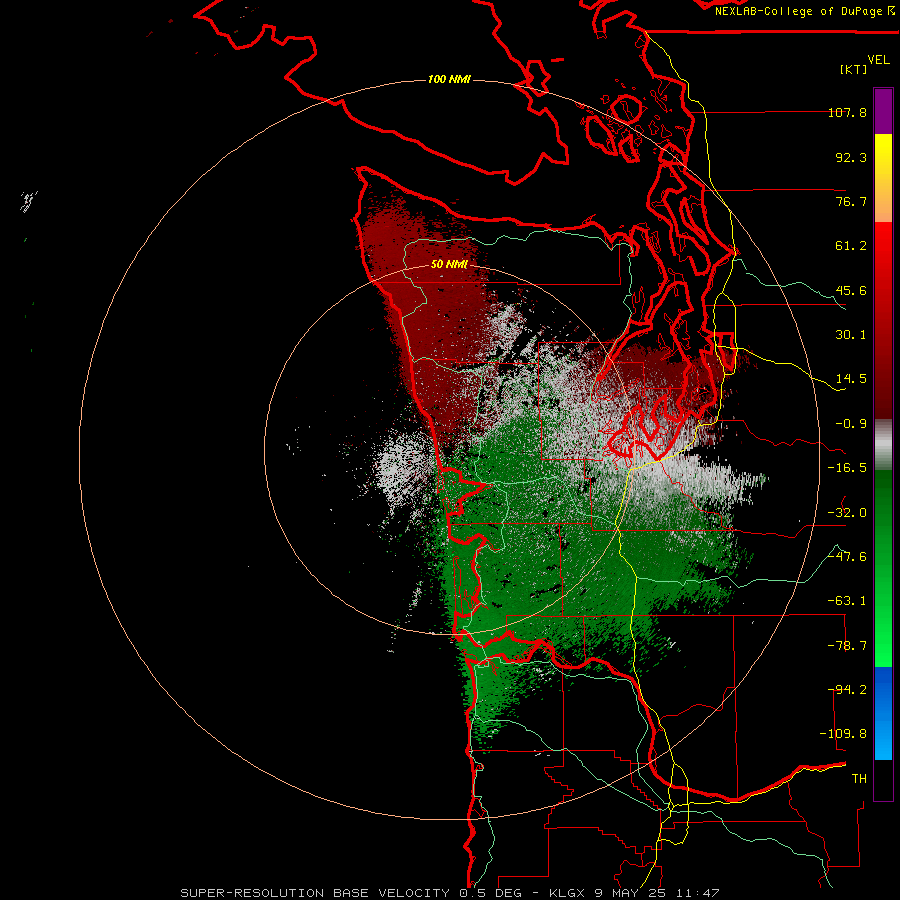Click the 9 MAY 25 11:47 timestamp
The height and width of the screenshot is (900, 900).
[657, 893]
